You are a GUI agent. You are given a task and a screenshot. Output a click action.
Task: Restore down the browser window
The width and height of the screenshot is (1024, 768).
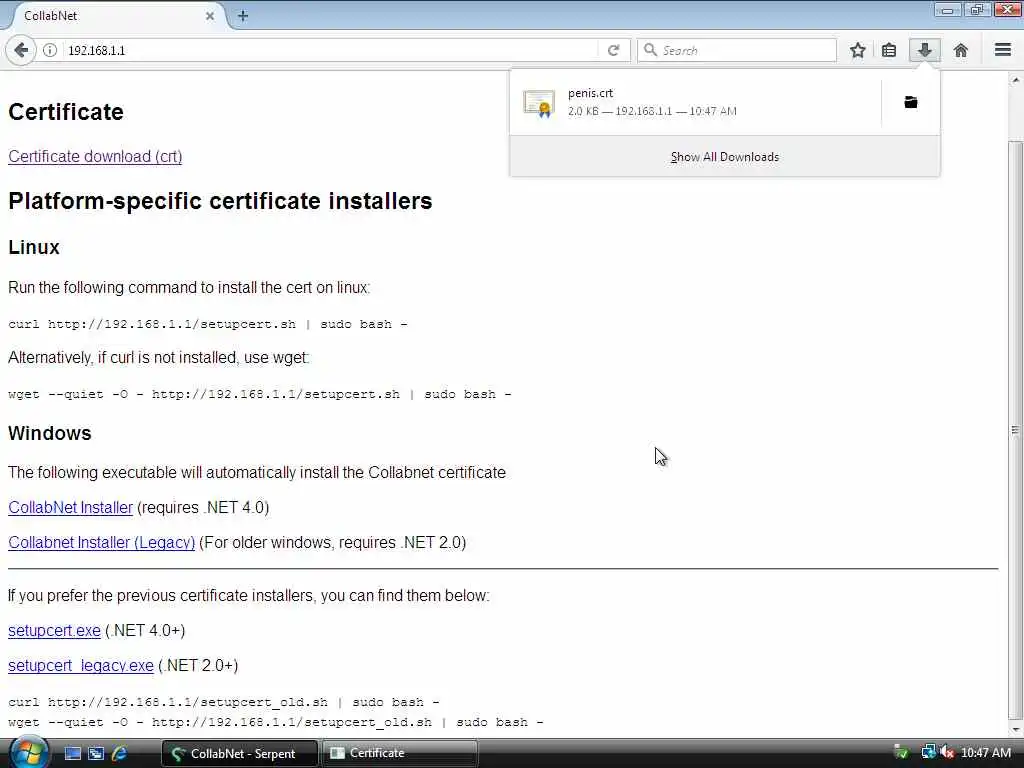tap(977, 9)
